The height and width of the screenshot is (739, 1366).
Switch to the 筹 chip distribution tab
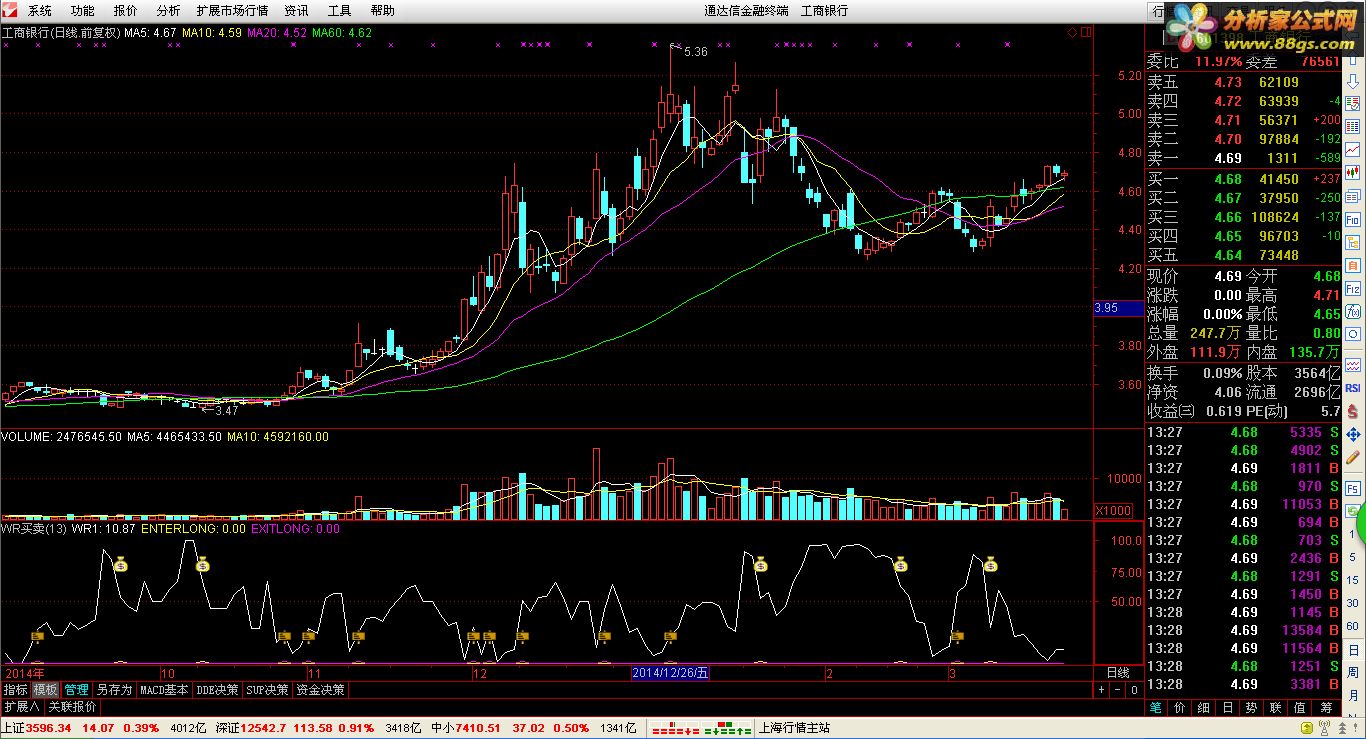1325,707
